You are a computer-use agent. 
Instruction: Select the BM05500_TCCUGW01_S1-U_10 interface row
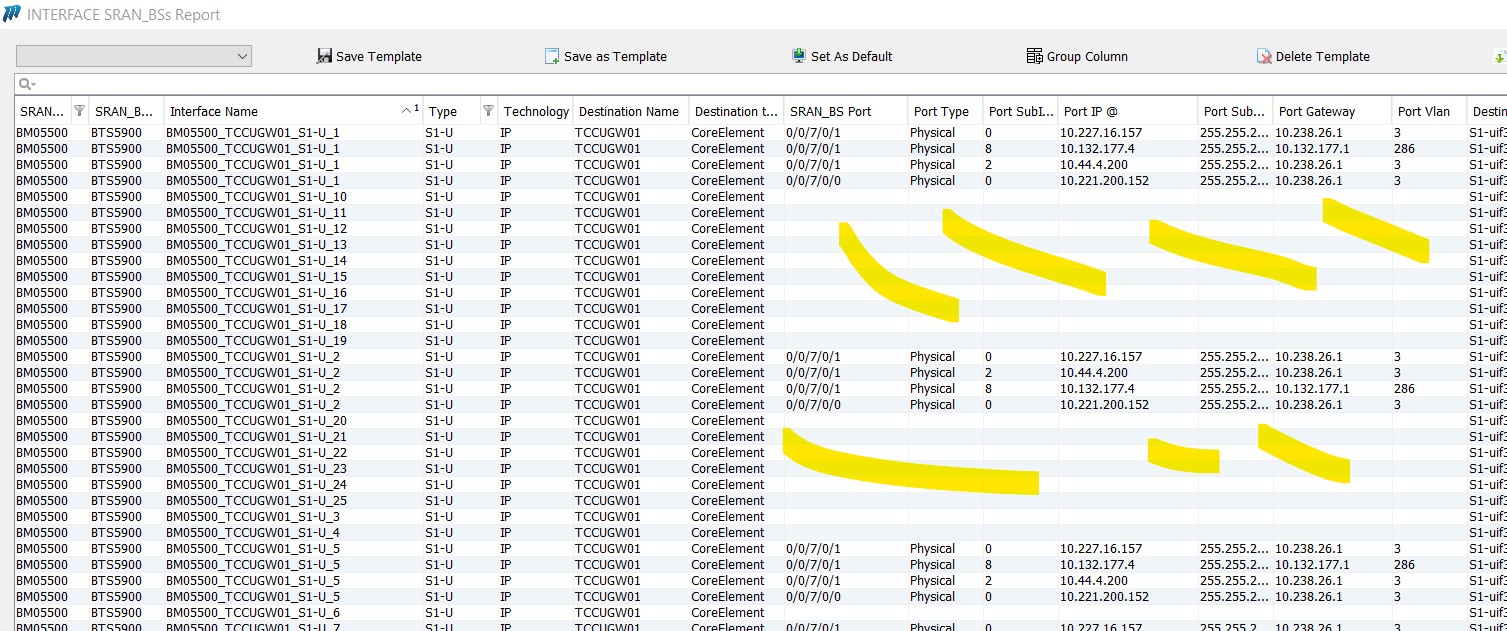pyautogui.click(x=256, y=197)
